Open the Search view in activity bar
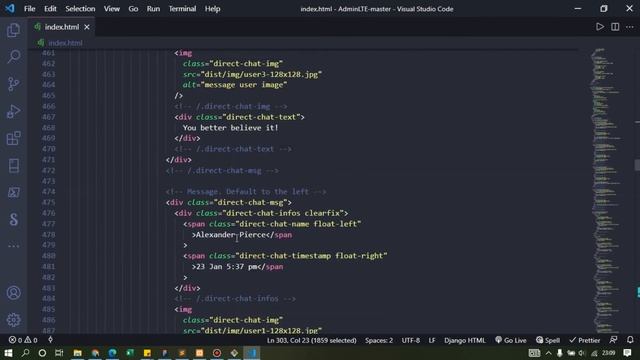 pos(13,56)
